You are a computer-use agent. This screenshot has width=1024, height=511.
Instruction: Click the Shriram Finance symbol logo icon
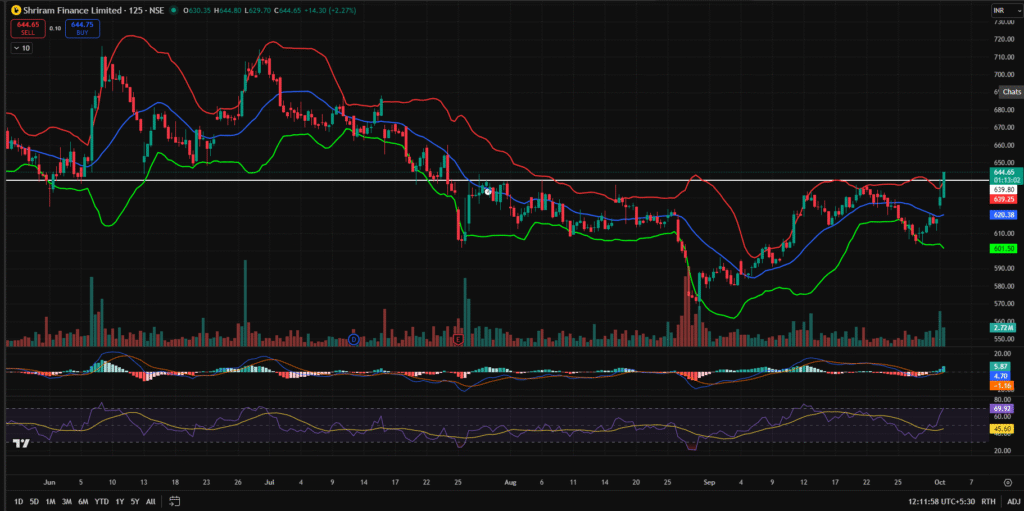tap(13, 10)
